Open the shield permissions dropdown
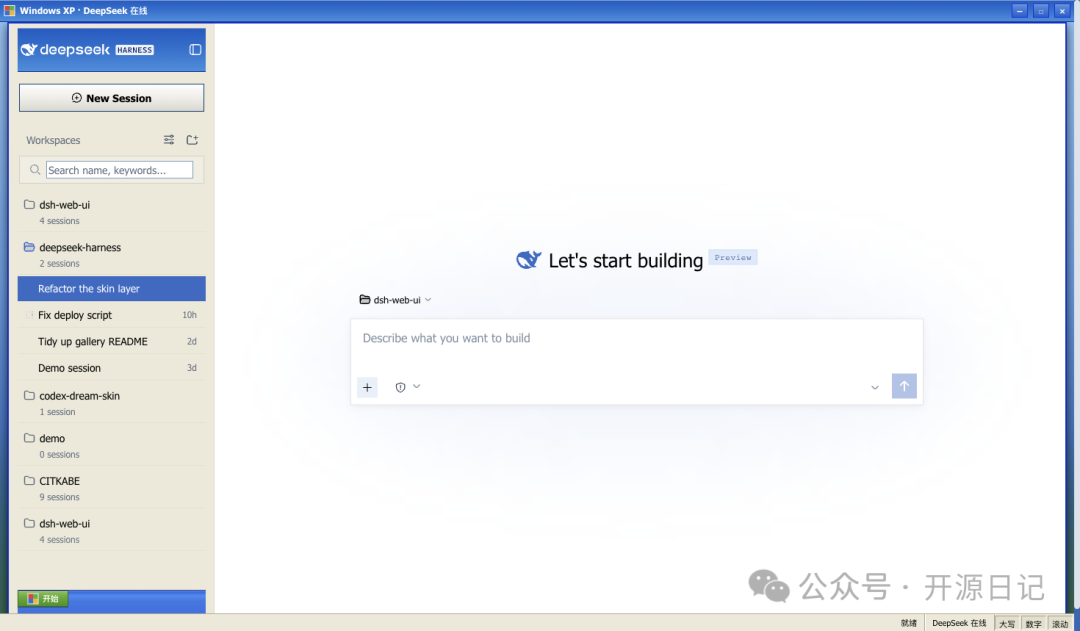Image resolution: width=1080 pixels, height=631 pixels. (x=408, y=387)
